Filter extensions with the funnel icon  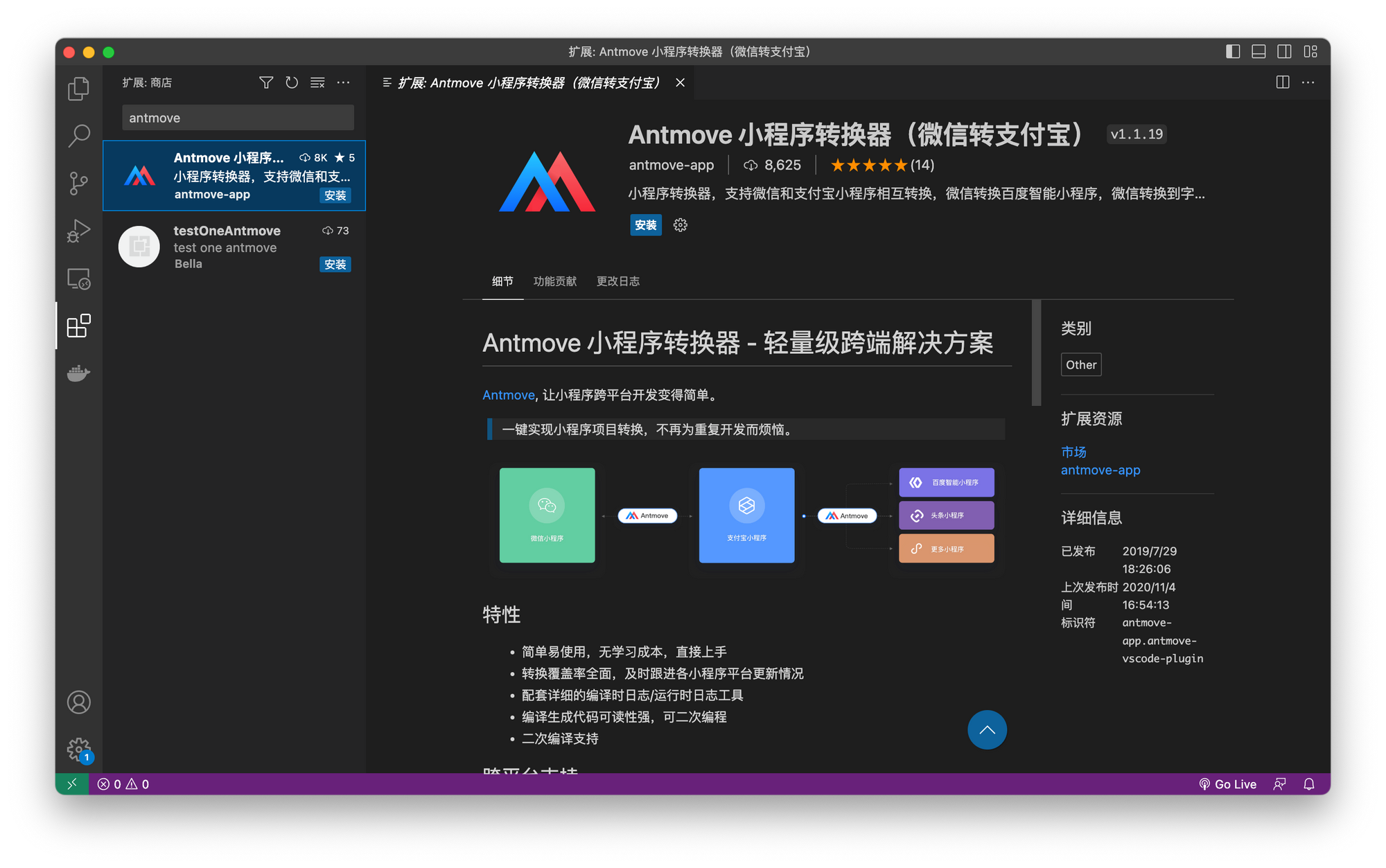[x=266, y=82]
